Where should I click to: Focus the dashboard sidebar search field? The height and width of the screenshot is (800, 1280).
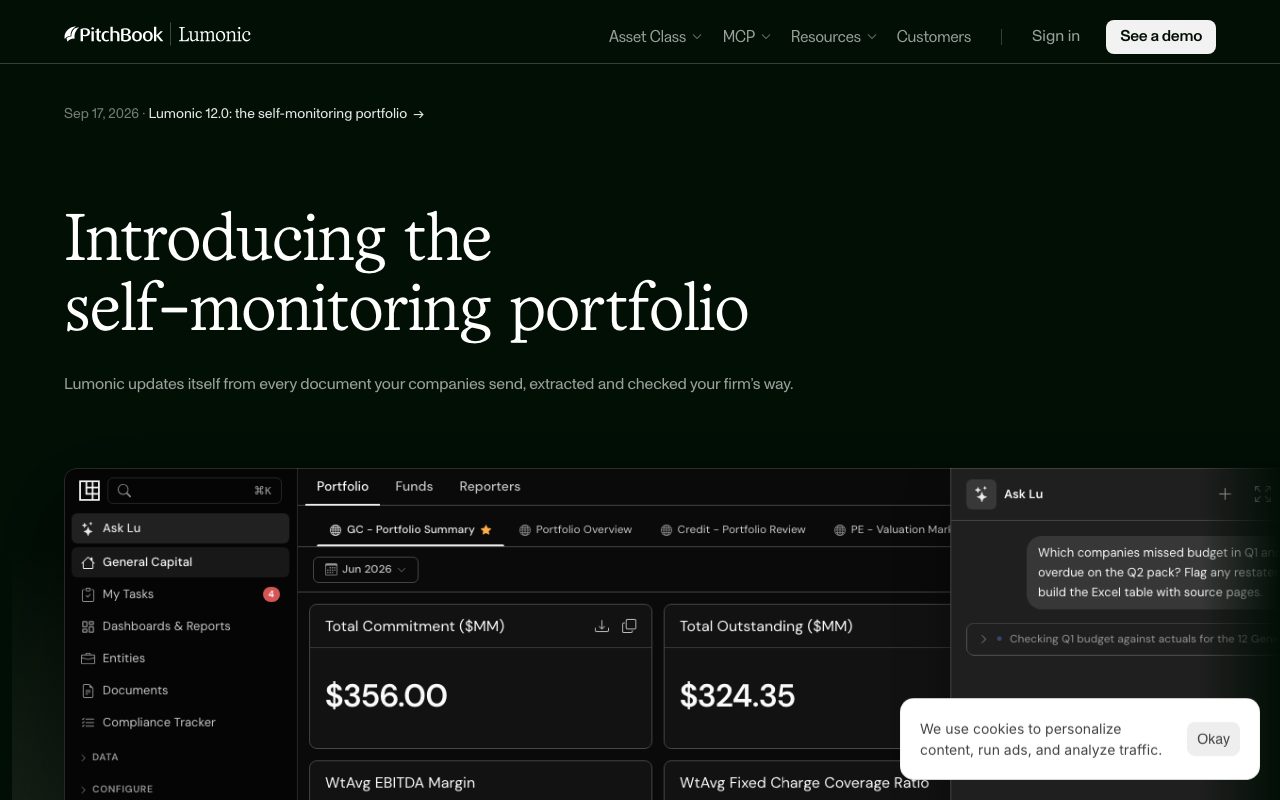[195, 490]
